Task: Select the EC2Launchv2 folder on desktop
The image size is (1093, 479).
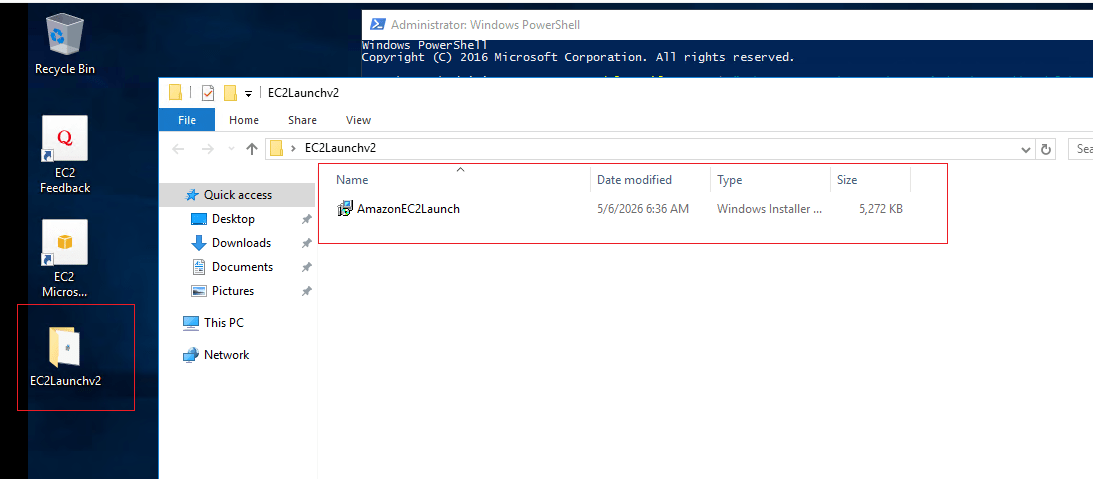Action: 66,356
